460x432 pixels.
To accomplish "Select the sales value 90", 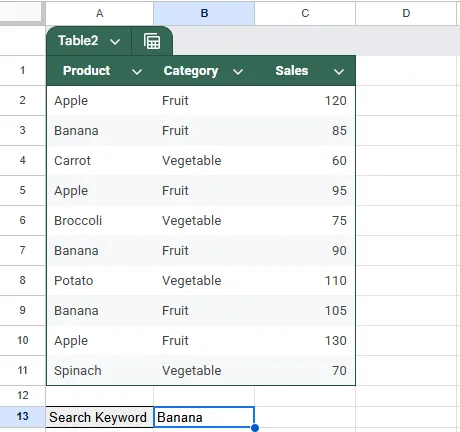I will pyautogui.click(x=305, y=251).
